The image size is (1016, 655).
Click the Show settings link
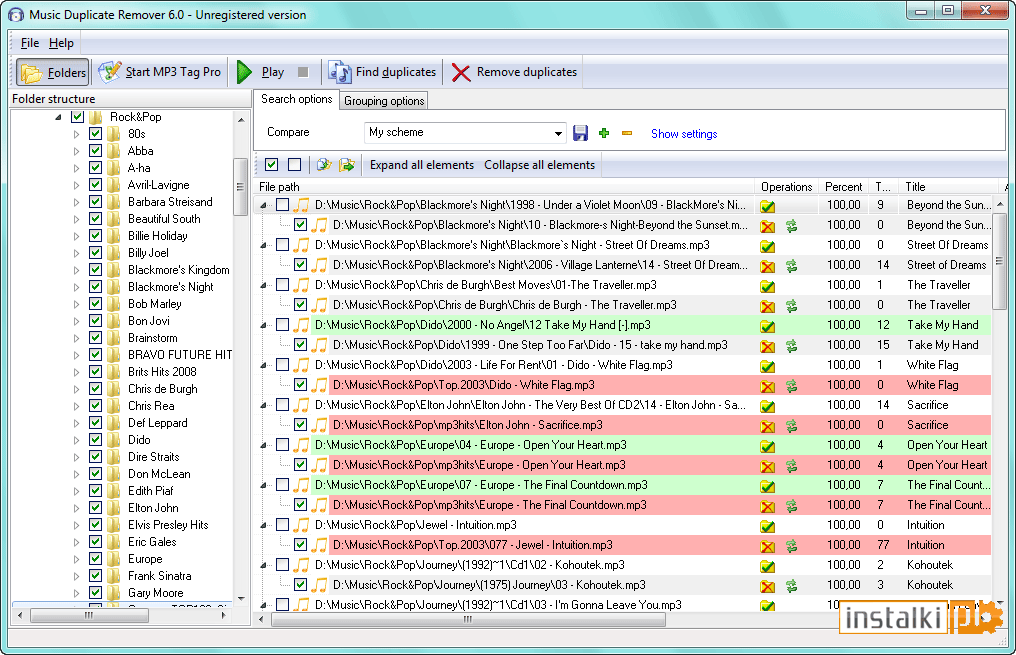[684, 134]
